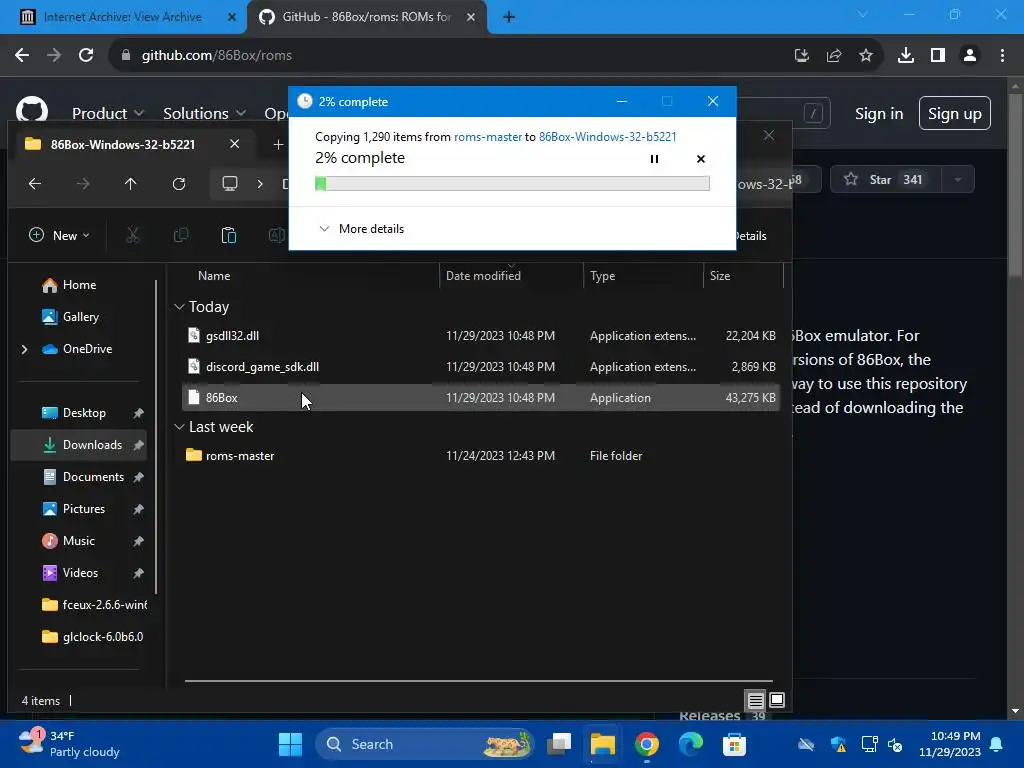Expand the OneDrive tree node
The height and width of the screenshot is (768, 1024).
tap(25, 349)
